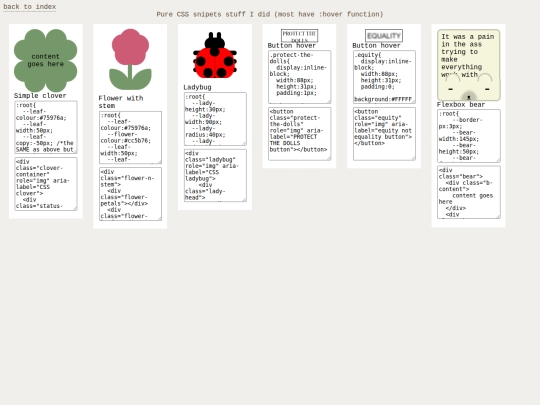
Task: Click the flower's green leaves
Action: tap(130, 79)
